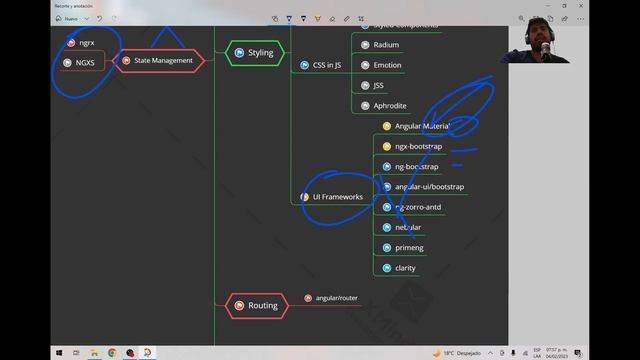
Task: Open the See more options menu
Action: pyautogui.click(x=580, y=19)
